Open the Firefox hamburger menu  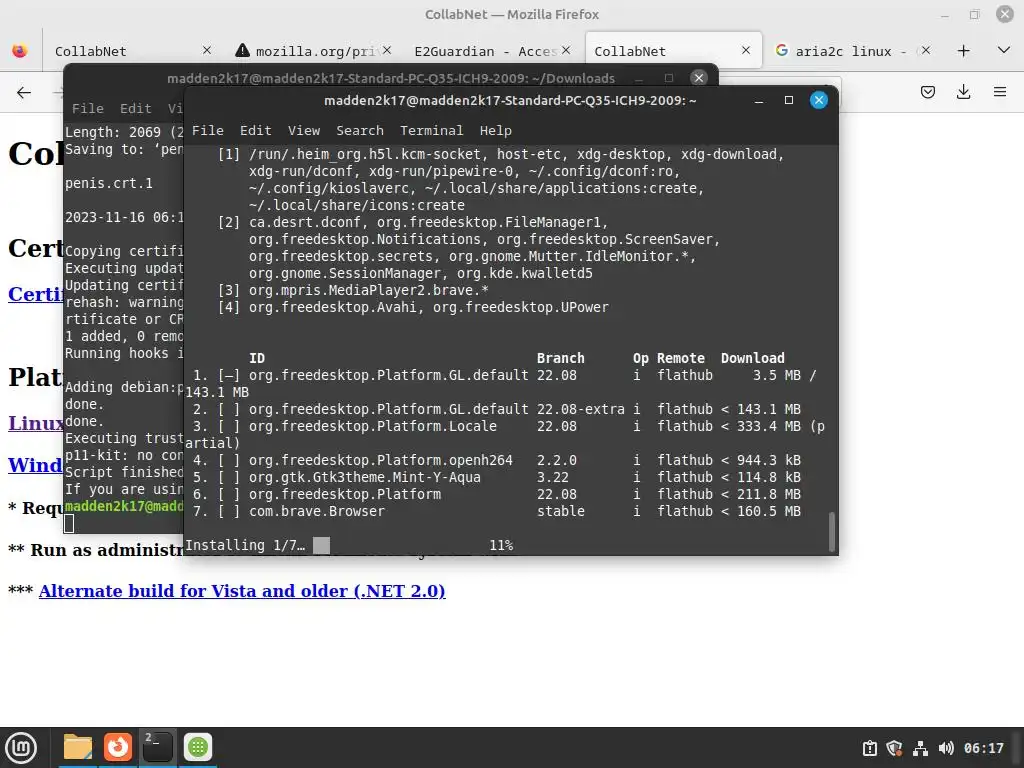pos(1000,92)
